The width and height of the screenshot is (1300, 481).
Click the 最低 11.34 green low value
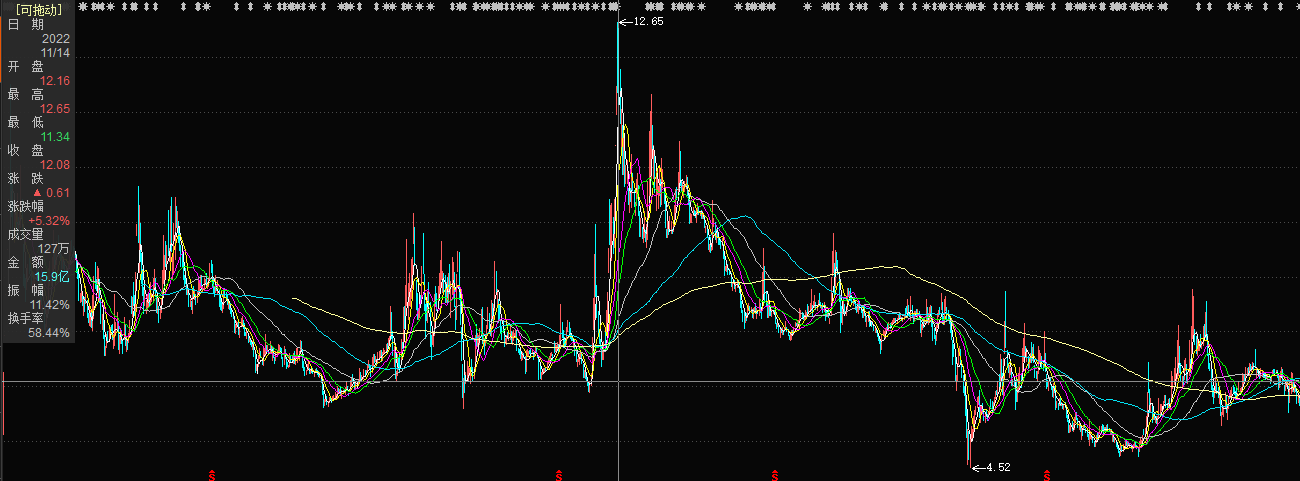click(56, 136)
